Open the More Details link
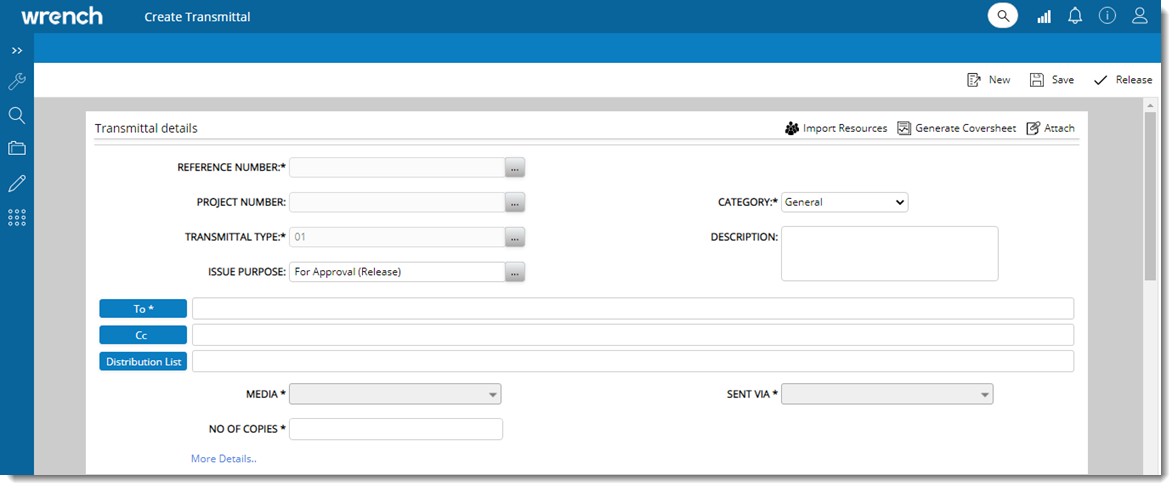The image size is (1176, 490). coord(224,459)
